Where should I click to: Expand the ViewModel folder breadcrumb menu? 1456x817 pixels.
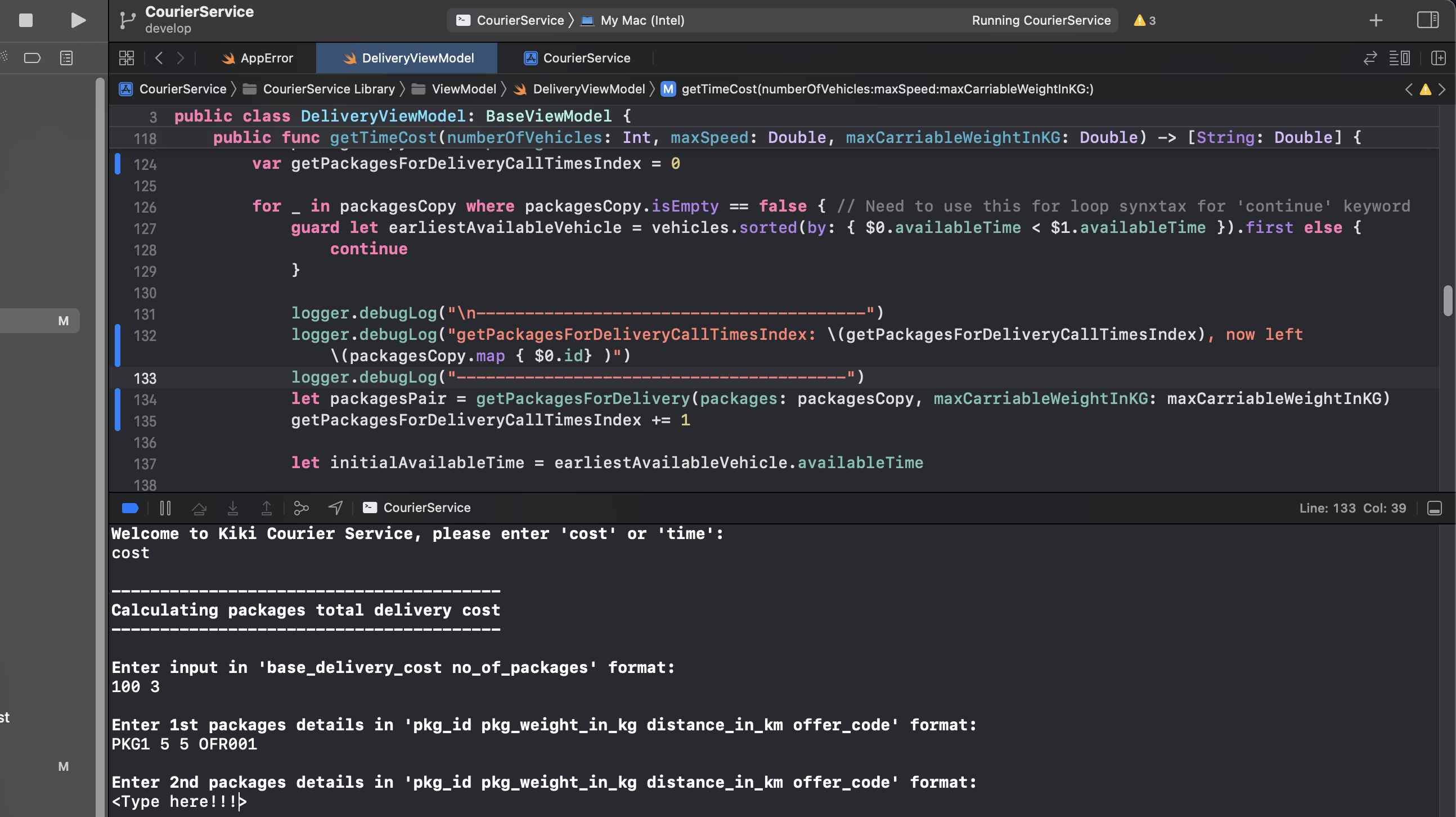coord(464,89)
